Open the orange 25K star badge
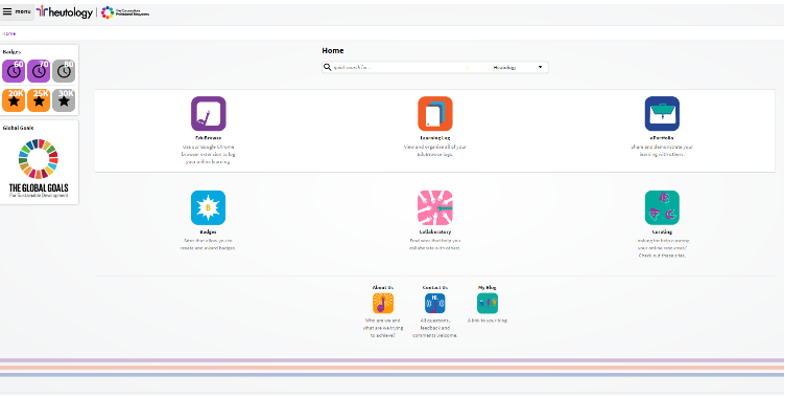Viewport: 785px width, 398px height. [x=39, y=100]
